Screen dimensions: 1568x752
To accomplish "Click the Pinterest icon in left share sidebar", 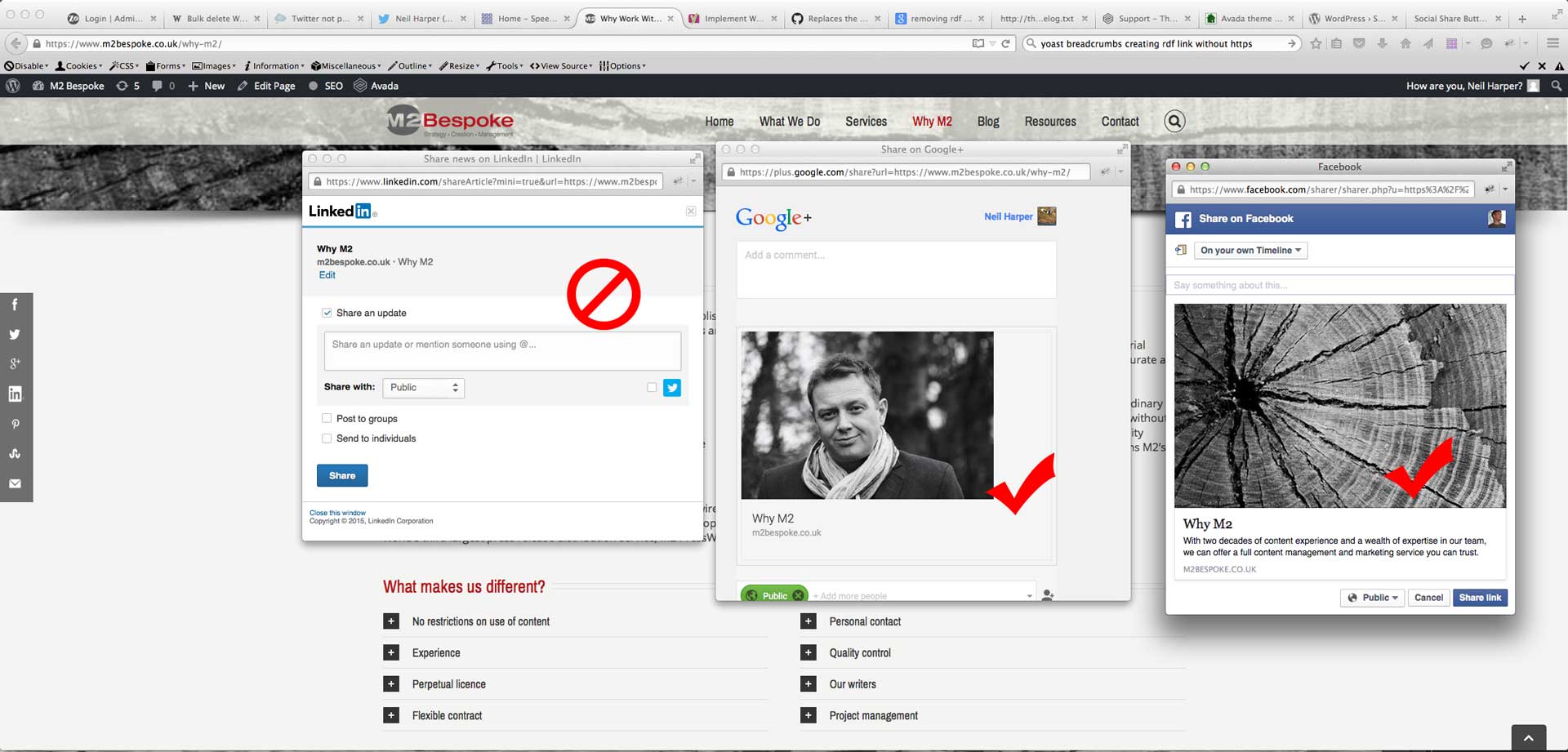I will [x=15, y=424].
